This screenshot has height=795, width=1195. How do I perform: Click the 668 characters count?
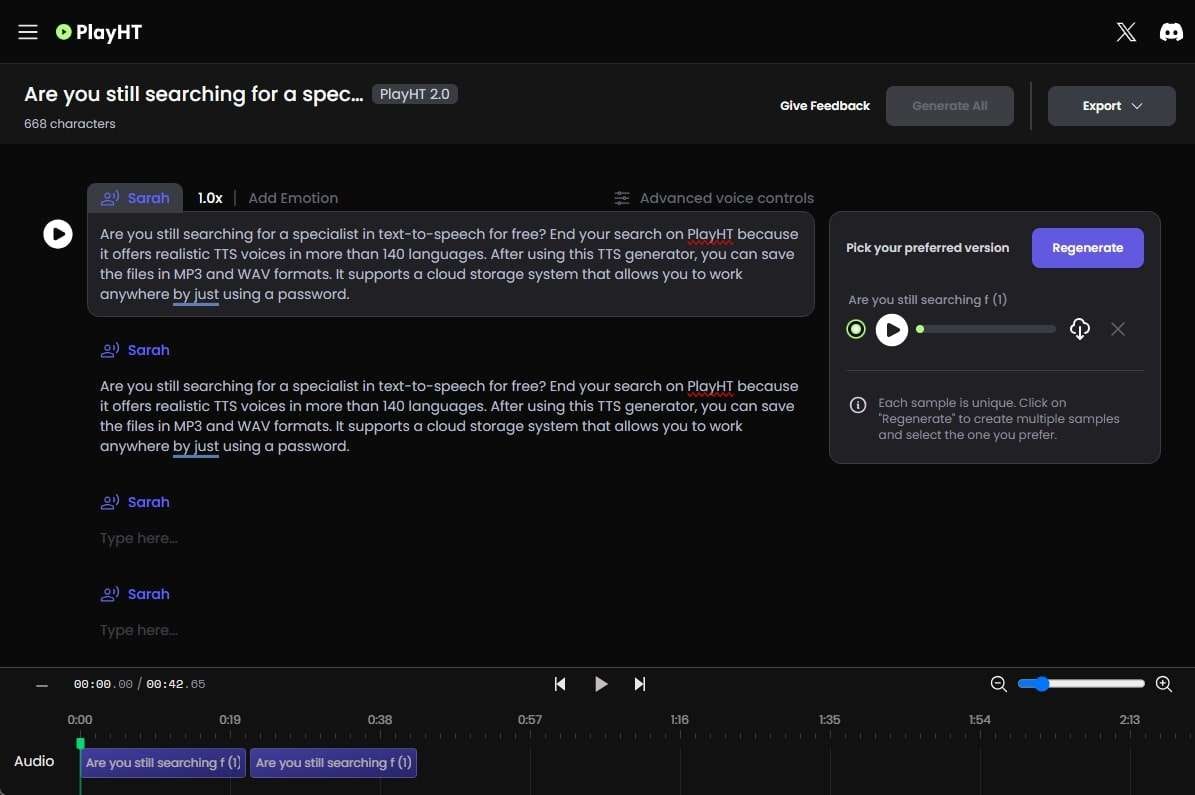pos(69,123)
